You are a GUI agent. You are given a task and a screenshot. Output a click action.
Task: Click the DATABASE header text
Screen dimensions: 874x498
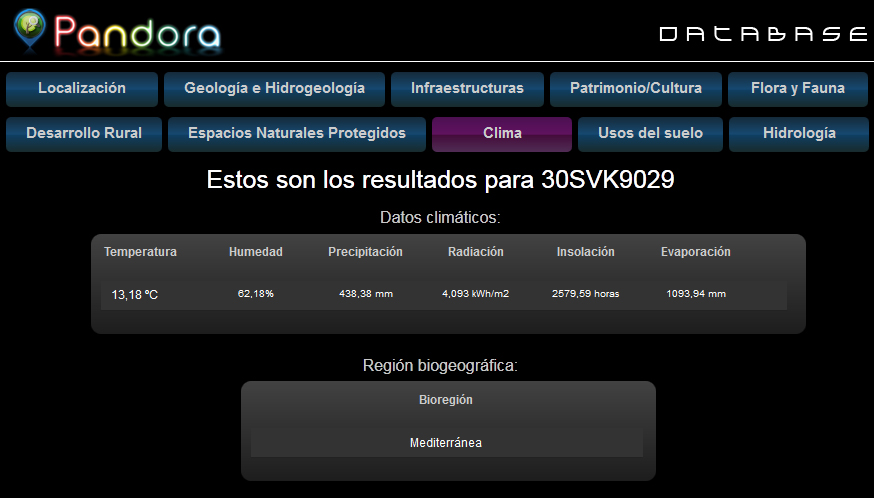tap(763, 34)
